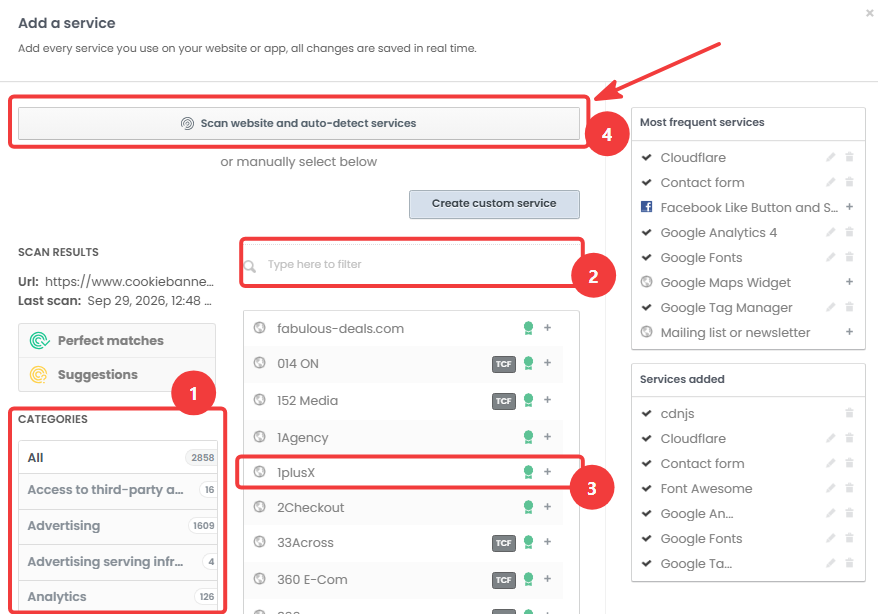
Task: Delete cdnjs from Services added
Action: [x=849, y=413]
